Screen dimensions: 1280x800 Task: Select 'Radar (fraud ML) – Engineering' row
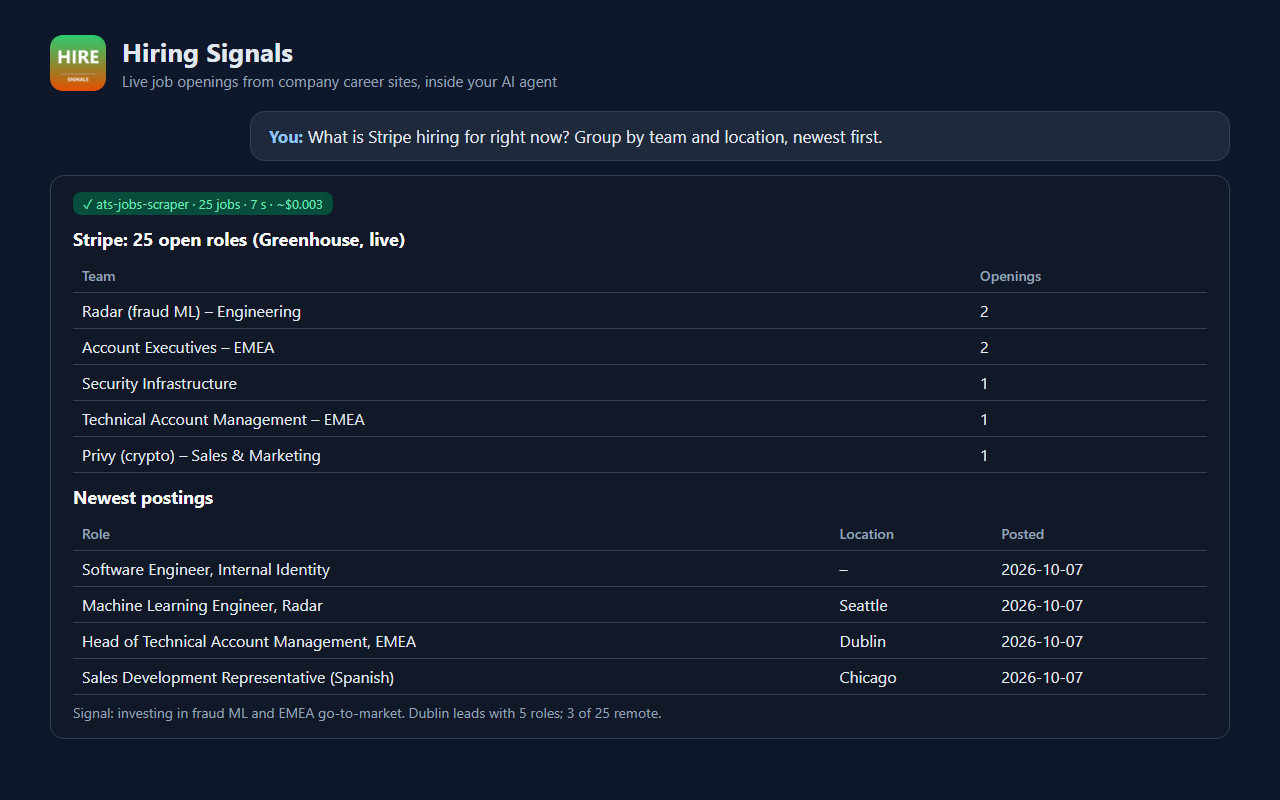click(640, 311)
